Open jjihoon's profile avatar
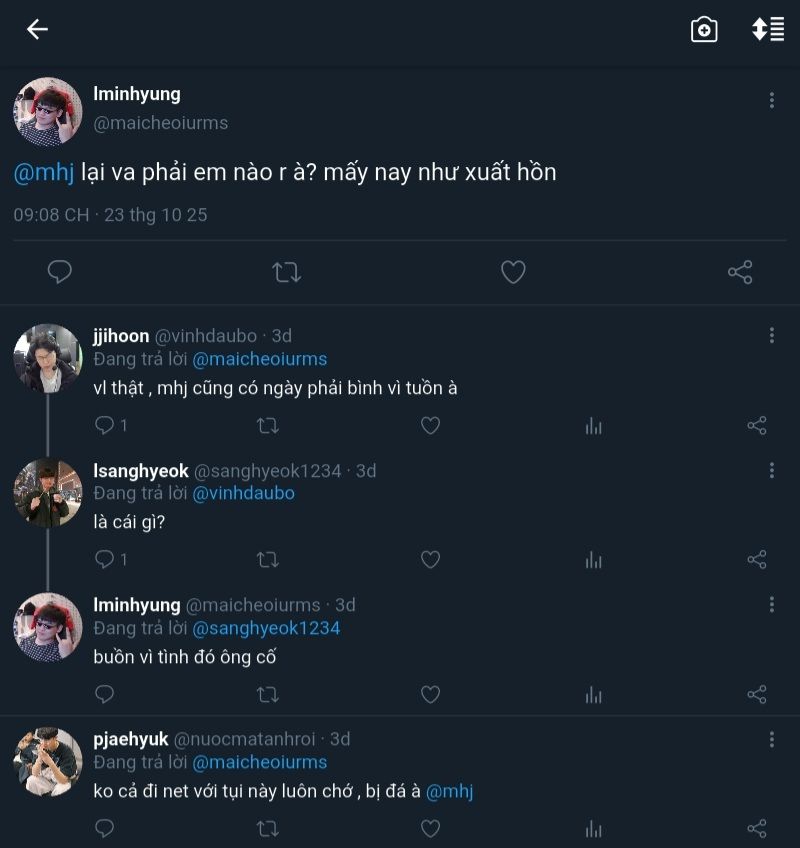Screen dimensions: 800x848 point(47,358)
